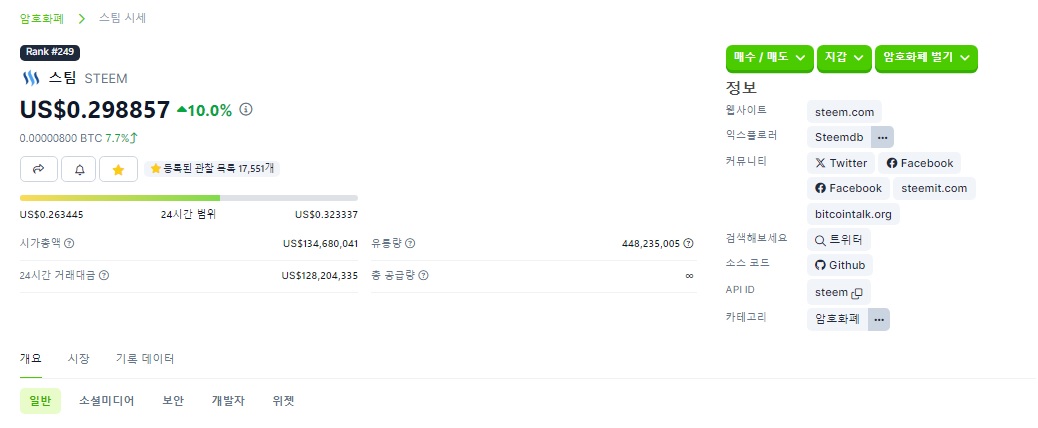
Task: Switch to the 시장 tab
Action: point(78,359)
